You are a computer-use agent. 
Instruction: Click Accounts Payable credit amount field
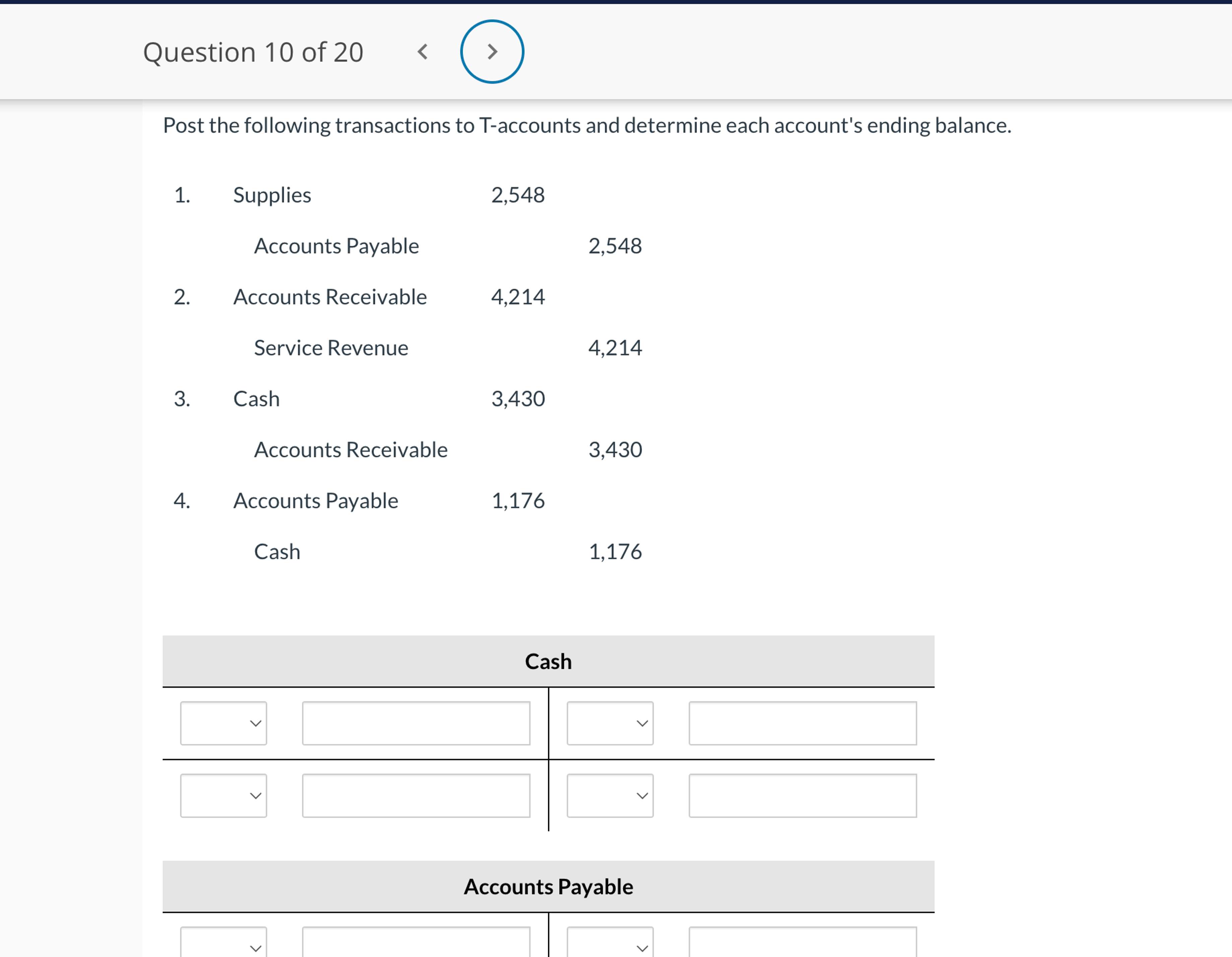(803, 942)
